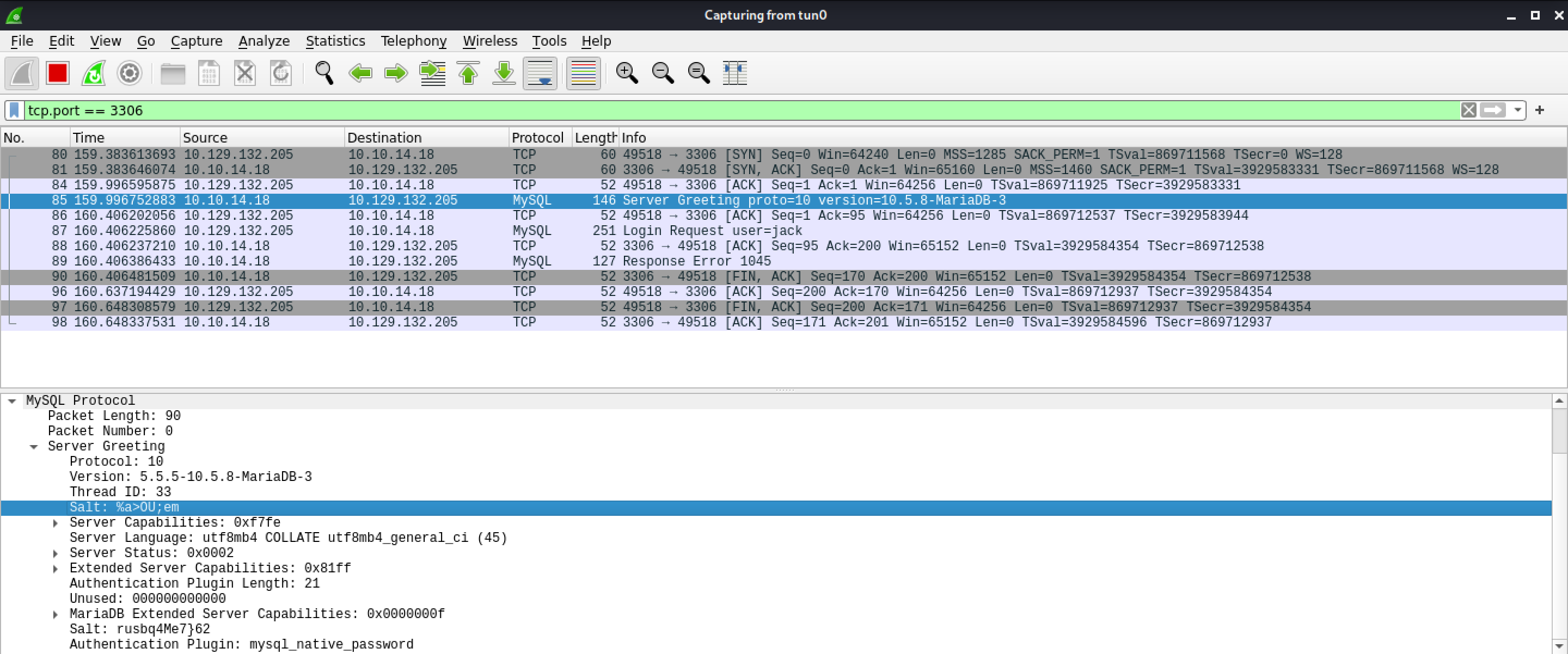
Task: Select packet 89 Response Error 1045
Action: point(784,261)
